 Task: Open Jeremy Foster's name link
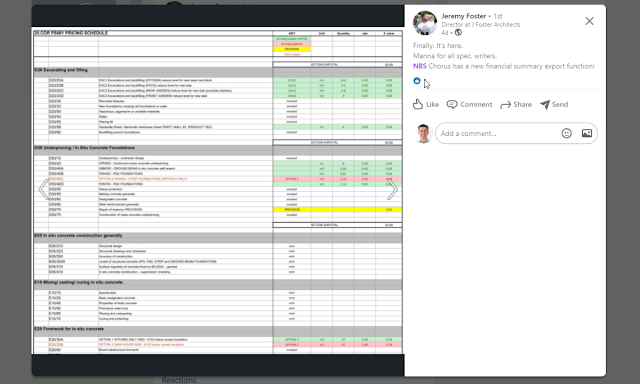[464, 16]
